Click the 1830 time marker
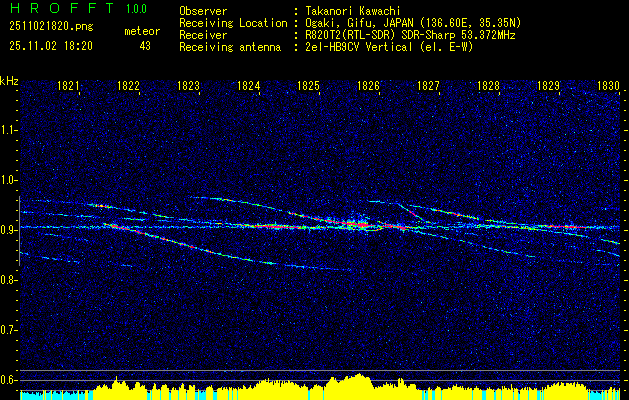Viewport: 629px width, 400px height. [x=609, y=85]
